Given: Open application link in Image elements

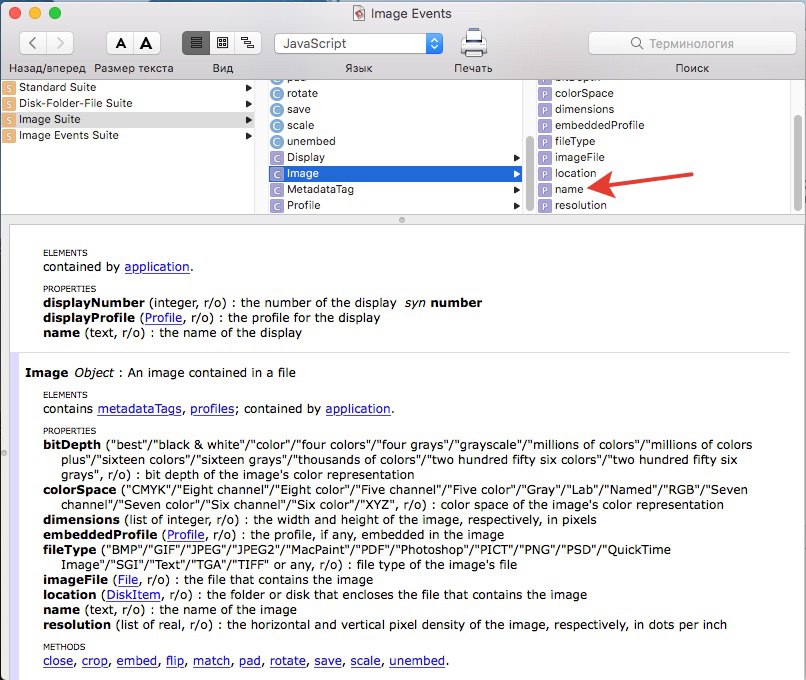Looking at the screenshot, I should click(358, 409).
